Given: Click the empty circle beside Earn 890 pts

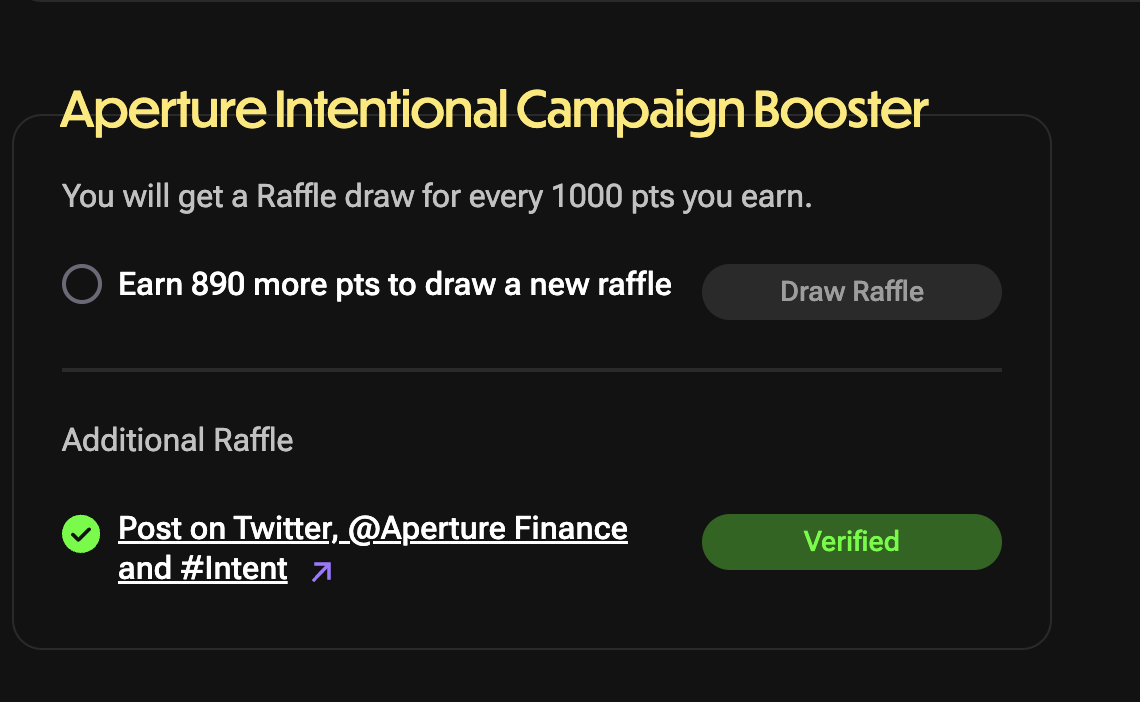Looking at the screenshot, I should pos(81,284).
